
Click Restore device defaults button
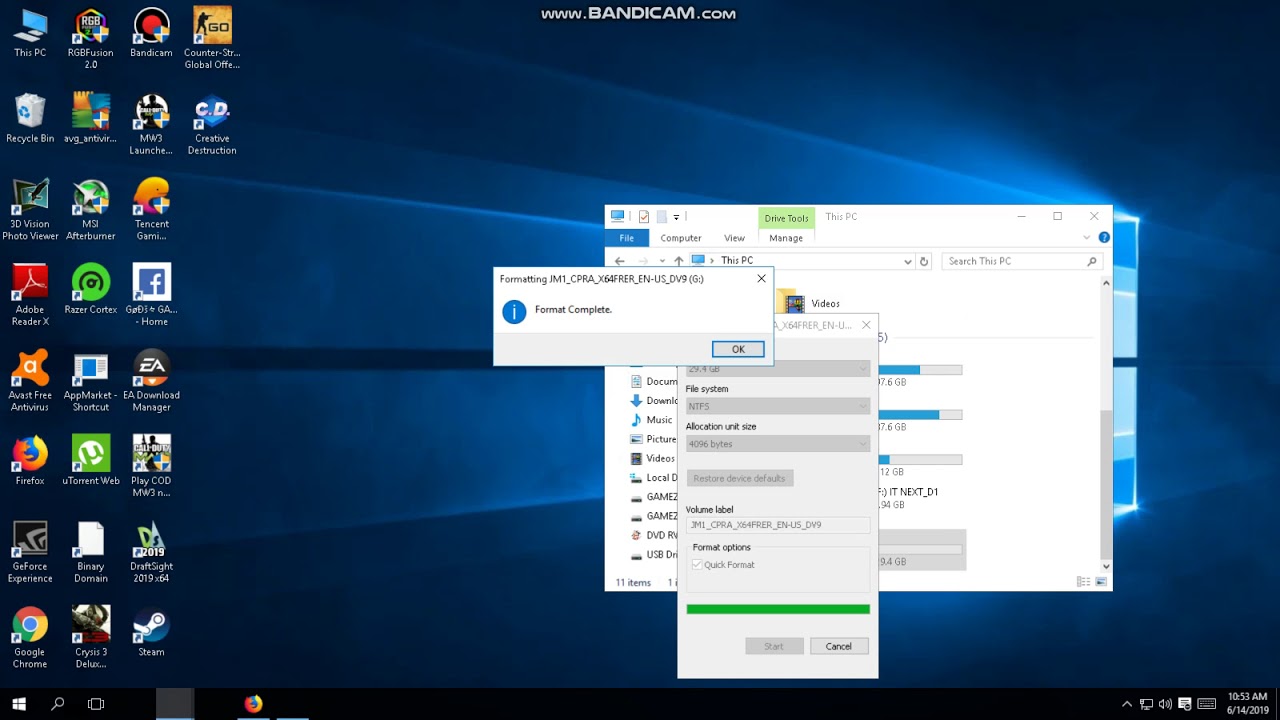739,478
